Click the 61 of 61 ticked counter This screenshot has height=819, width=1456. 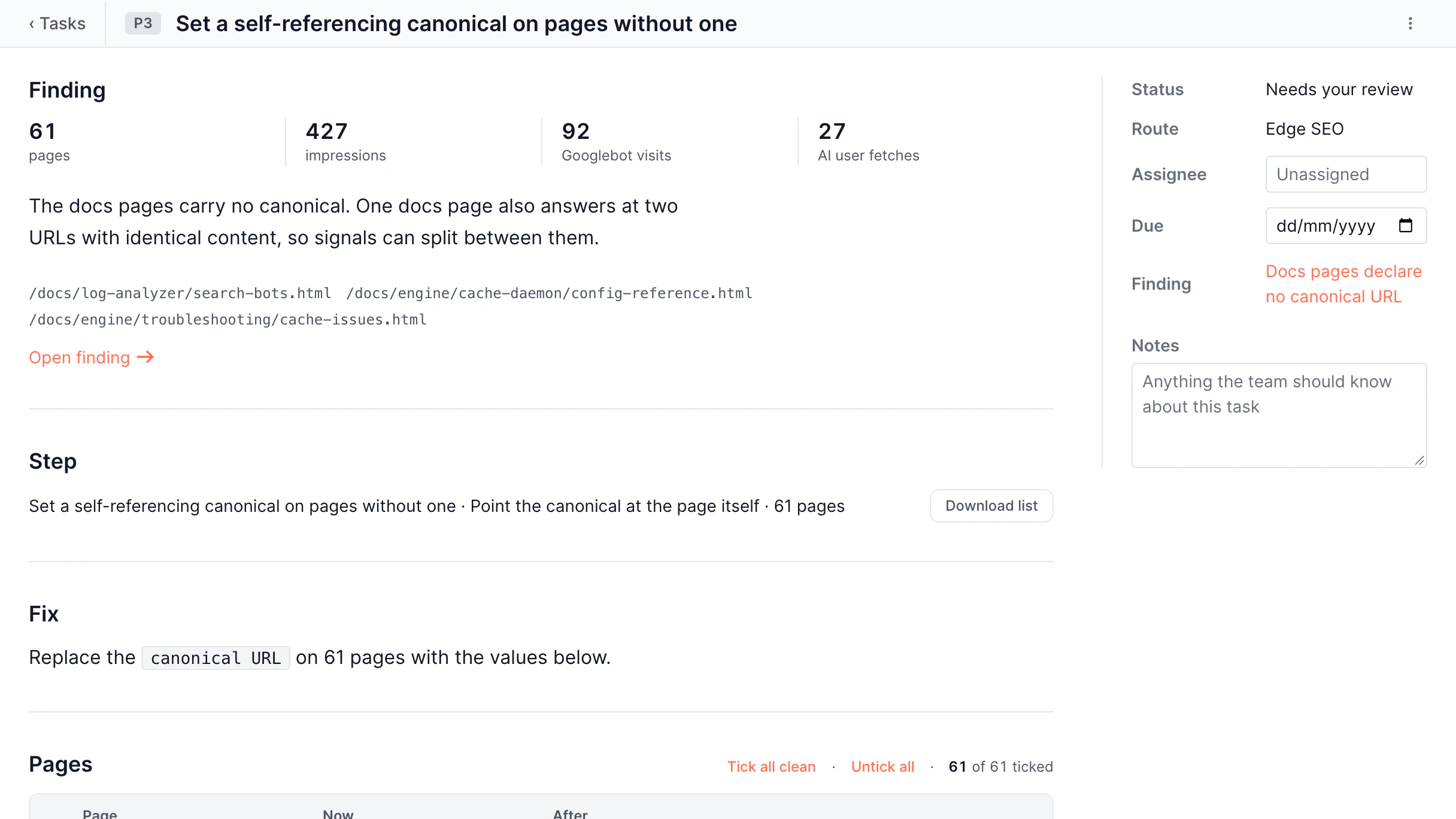point(1000,766)
